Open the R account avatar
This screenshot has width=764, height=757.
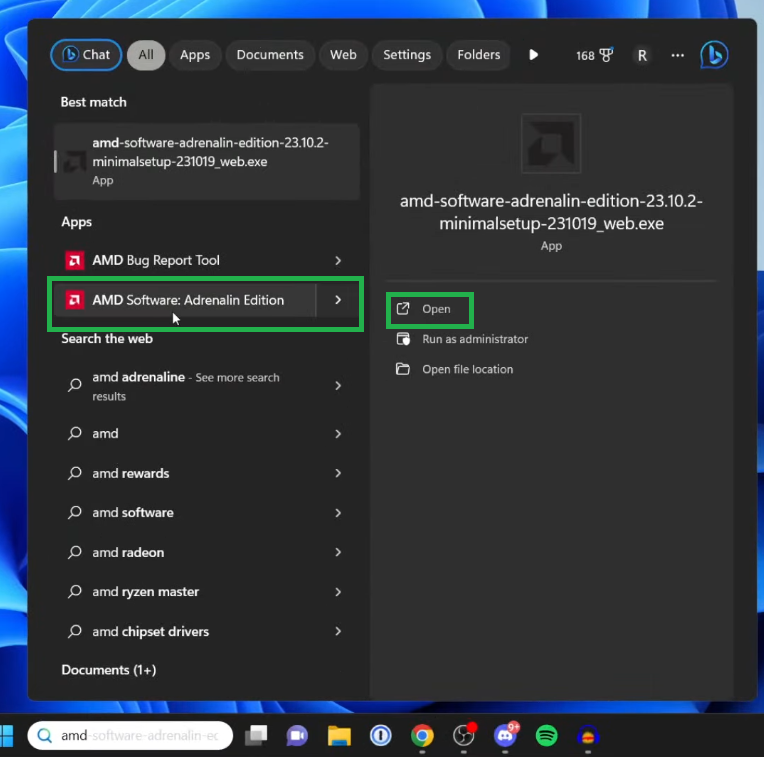click(x=642, y=56)
